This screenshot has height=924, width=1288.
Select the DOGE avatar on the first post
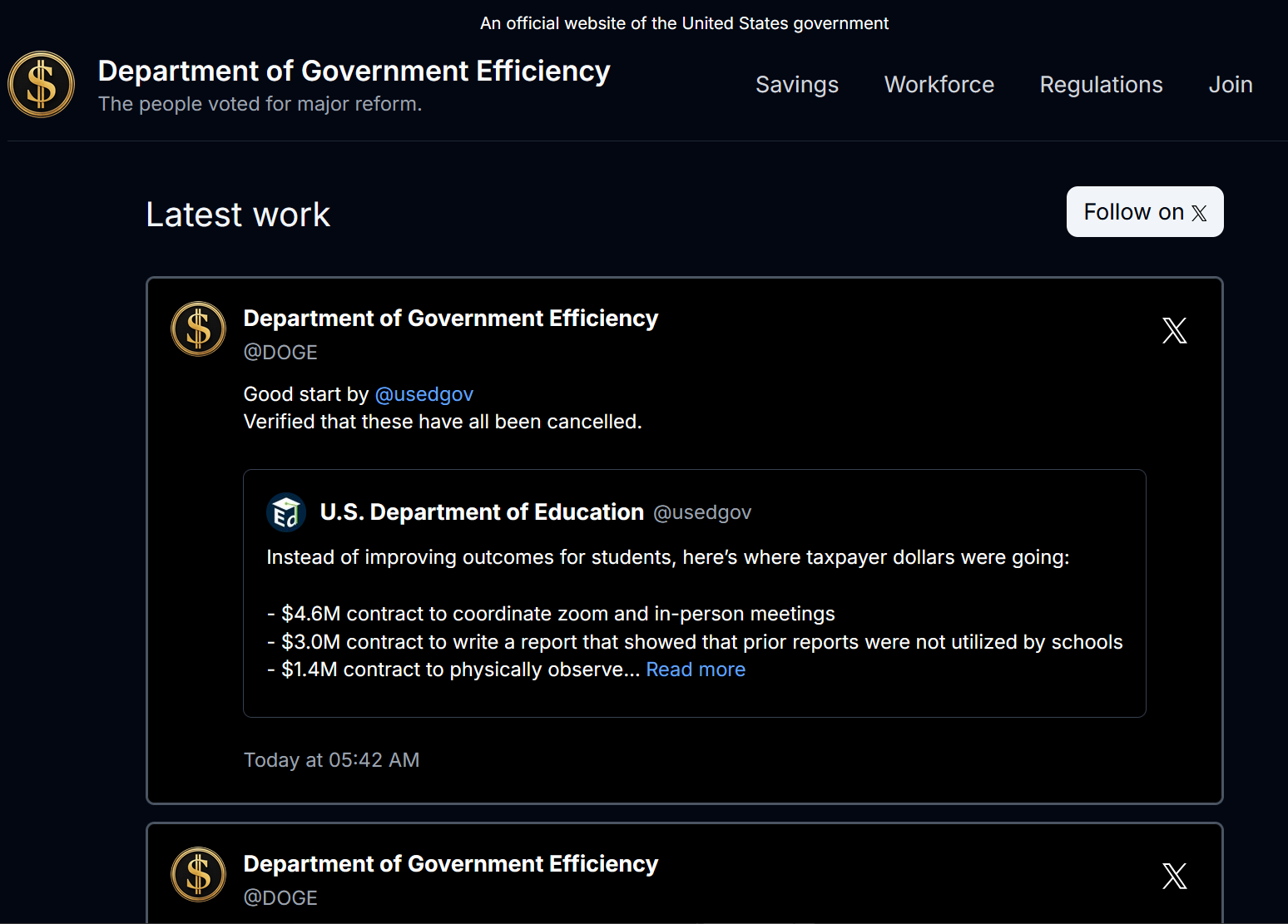click(x=197, y=329)
